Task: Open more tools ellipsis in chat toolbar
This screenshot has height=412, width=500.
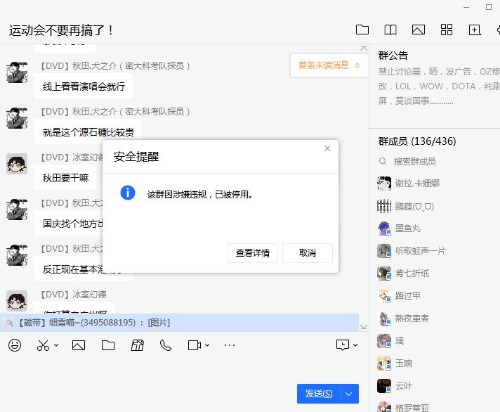Action: pyautogui.click(x=230, y=345)
